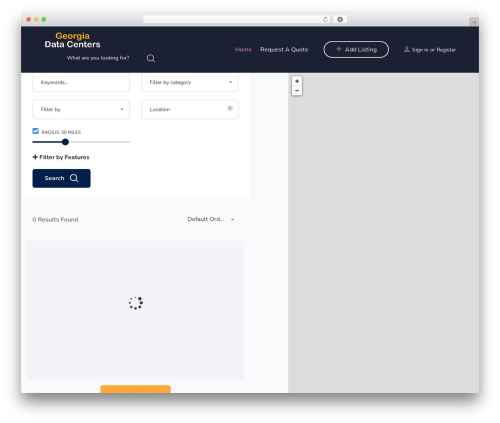Click the green maximize window button
The width and height of the screenshot is (500, 423).
(44, 19)
